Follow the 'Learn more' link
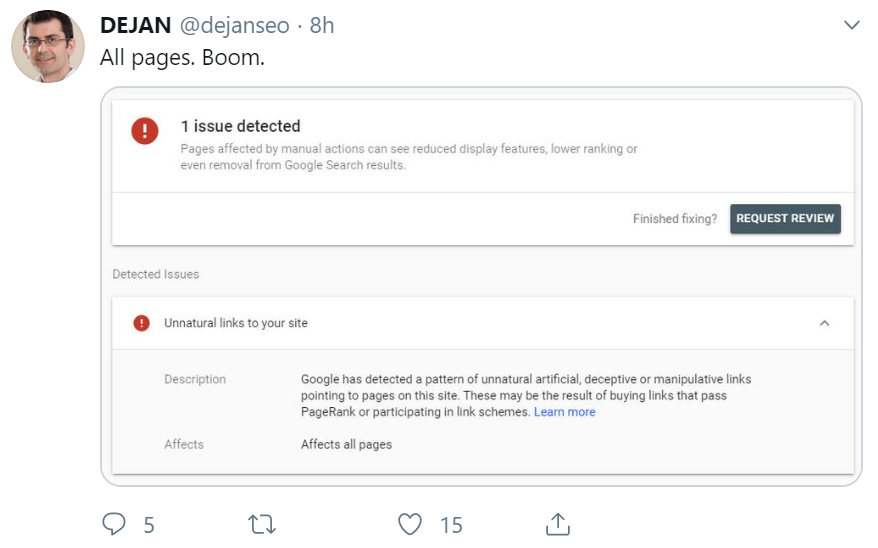This screenshot has width=878, height=548. (x=564, y=412)
